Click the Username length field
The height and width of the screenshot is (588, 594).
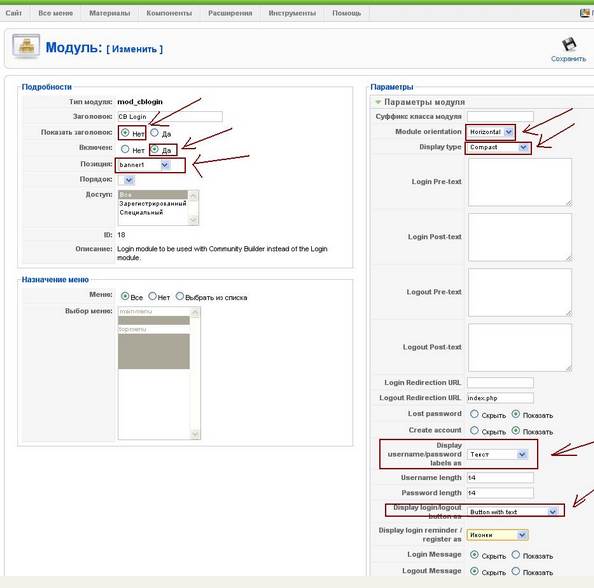[500, 478]
